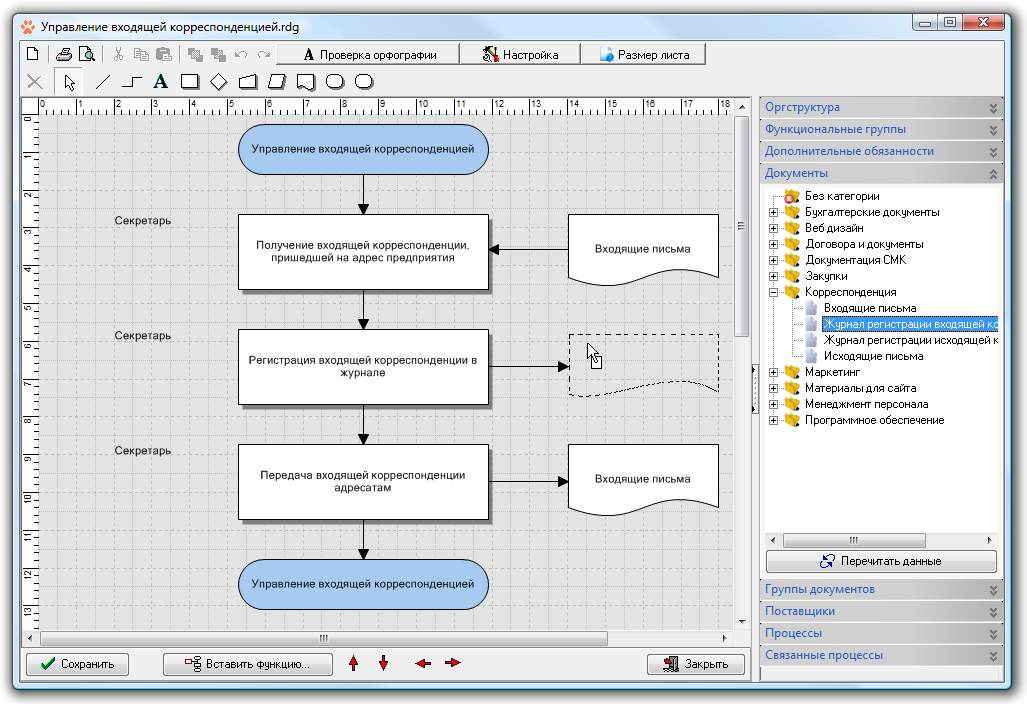
Task: Select the card shape tool
Action: [248, 82]
